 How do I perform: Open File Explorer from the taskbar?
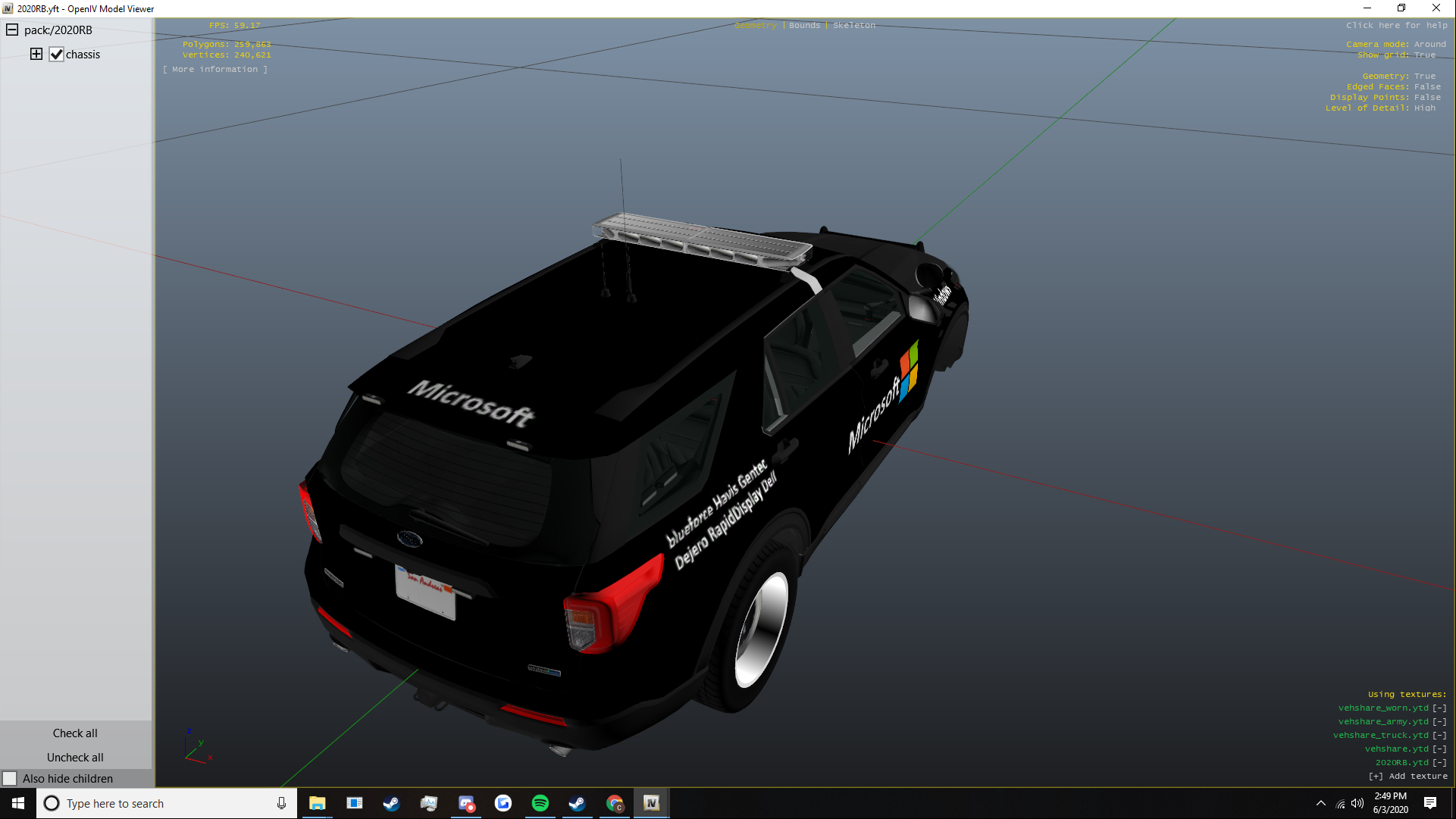(317, 803)
